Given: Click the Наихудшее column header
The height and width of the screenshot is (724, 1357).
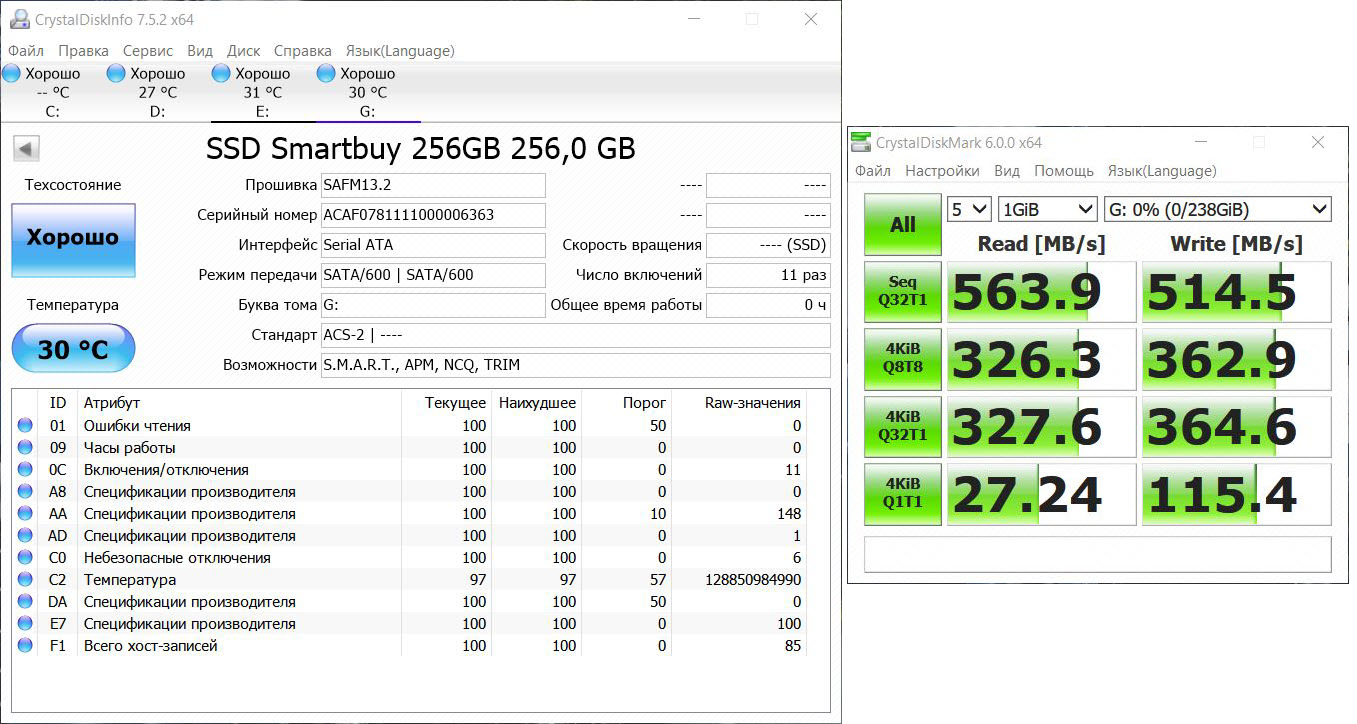Looking at the screenshot, I should pos(538,403).
